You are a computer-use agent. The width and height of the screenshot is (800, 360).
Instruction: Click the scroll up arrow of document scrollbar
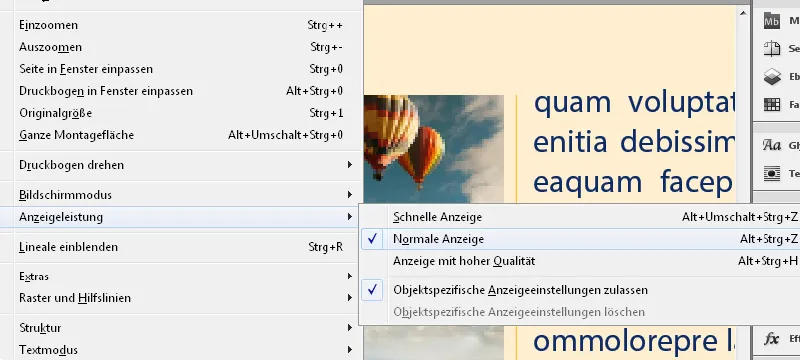coord(743,14)
